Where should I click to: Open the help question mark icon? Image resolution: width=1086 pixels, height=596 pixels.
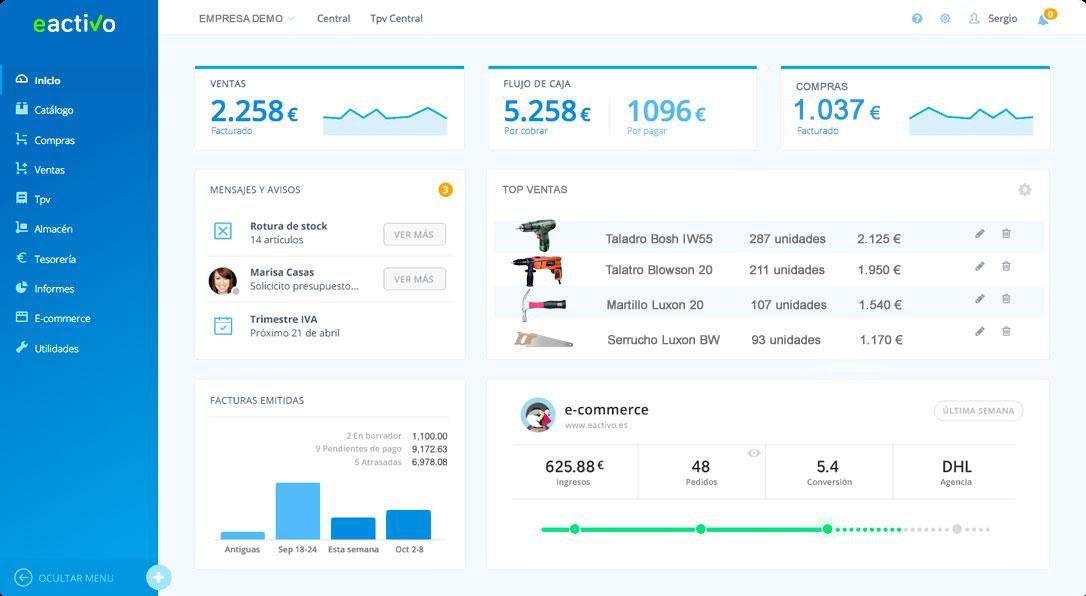coord(917,19)
